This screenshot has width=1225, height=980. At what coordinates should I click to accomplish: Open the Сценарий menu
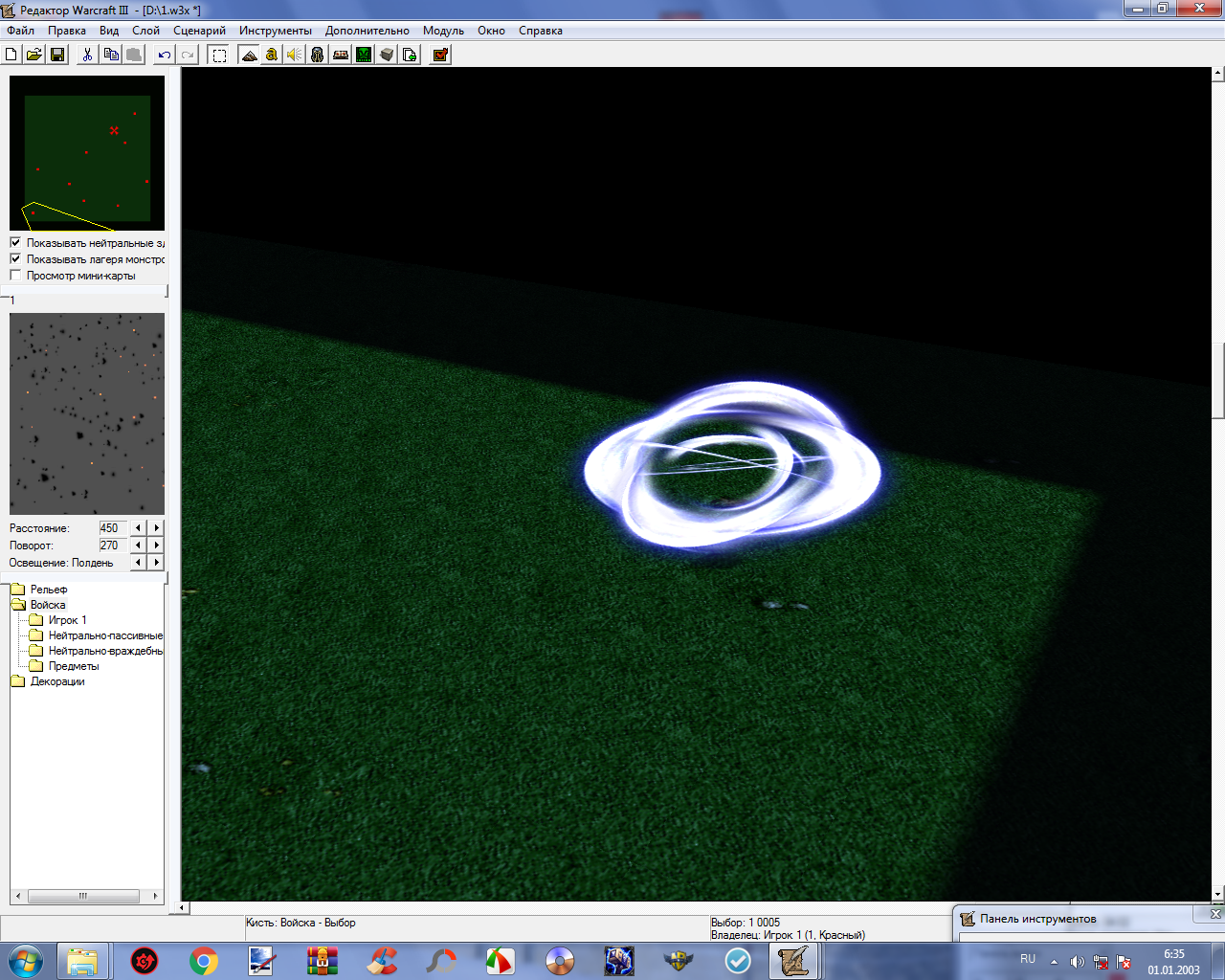click(199, 31)
